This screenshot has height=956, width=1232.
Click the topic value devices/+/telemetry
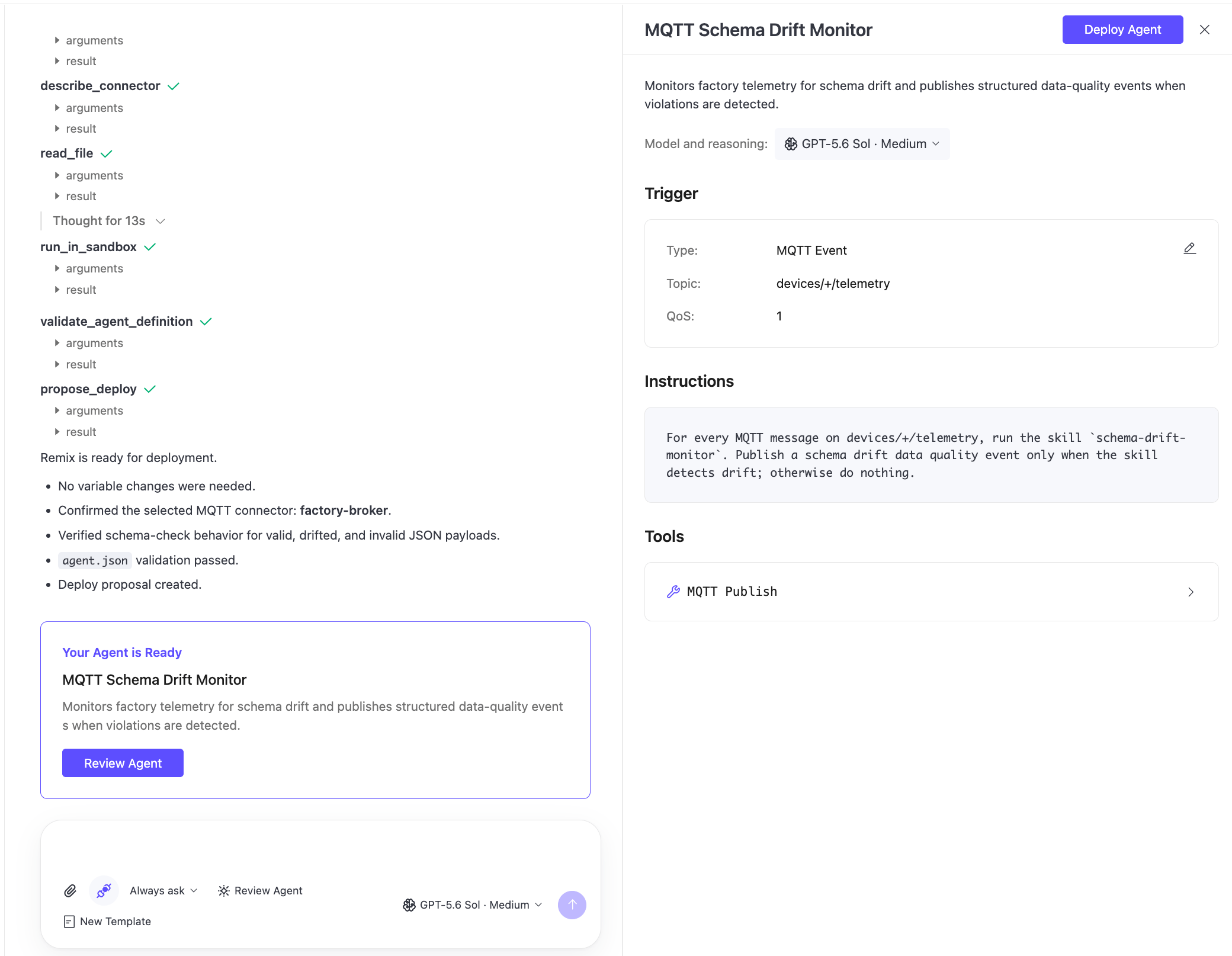point(833,284)
